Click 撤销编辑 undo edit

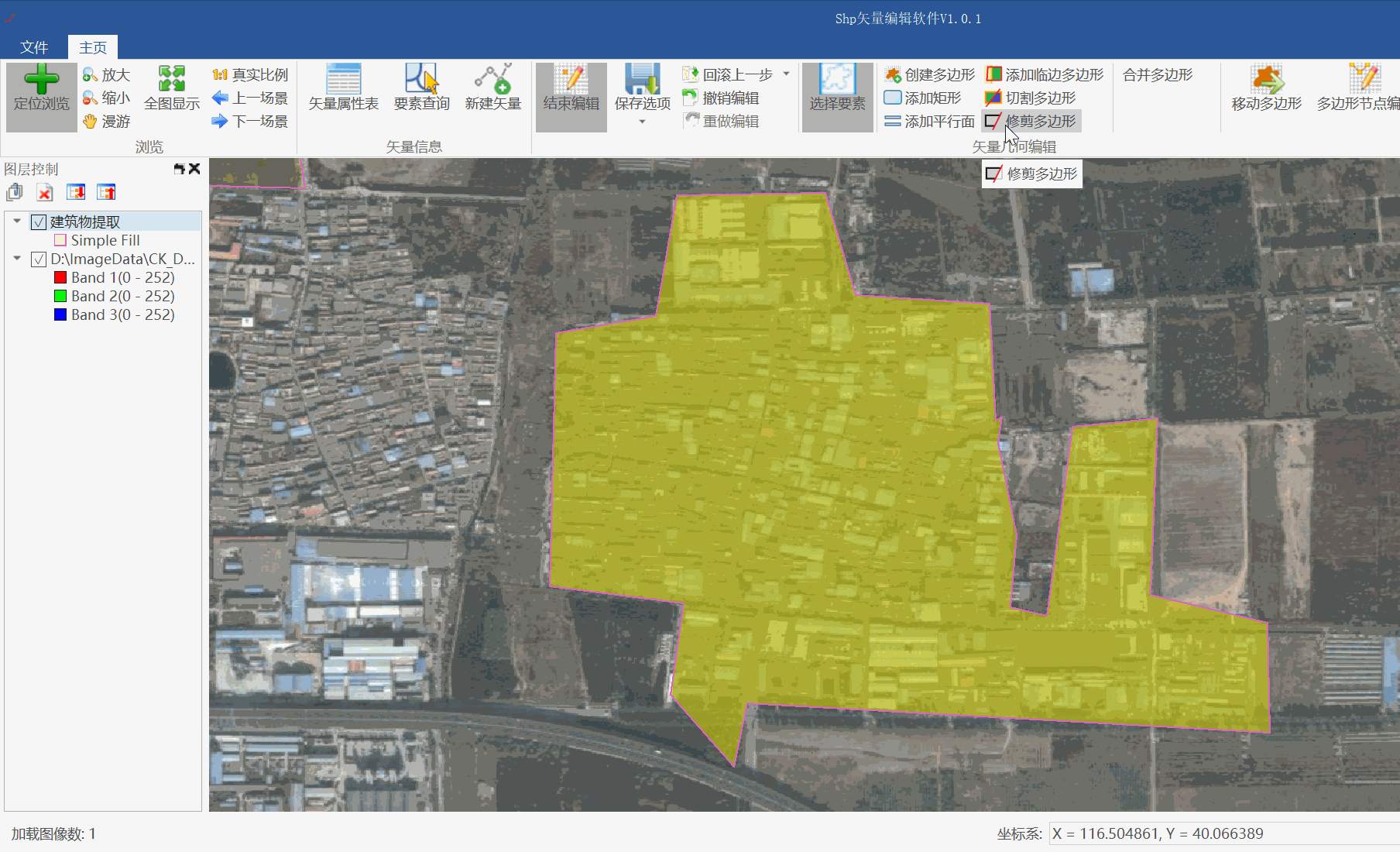[721, 98]
